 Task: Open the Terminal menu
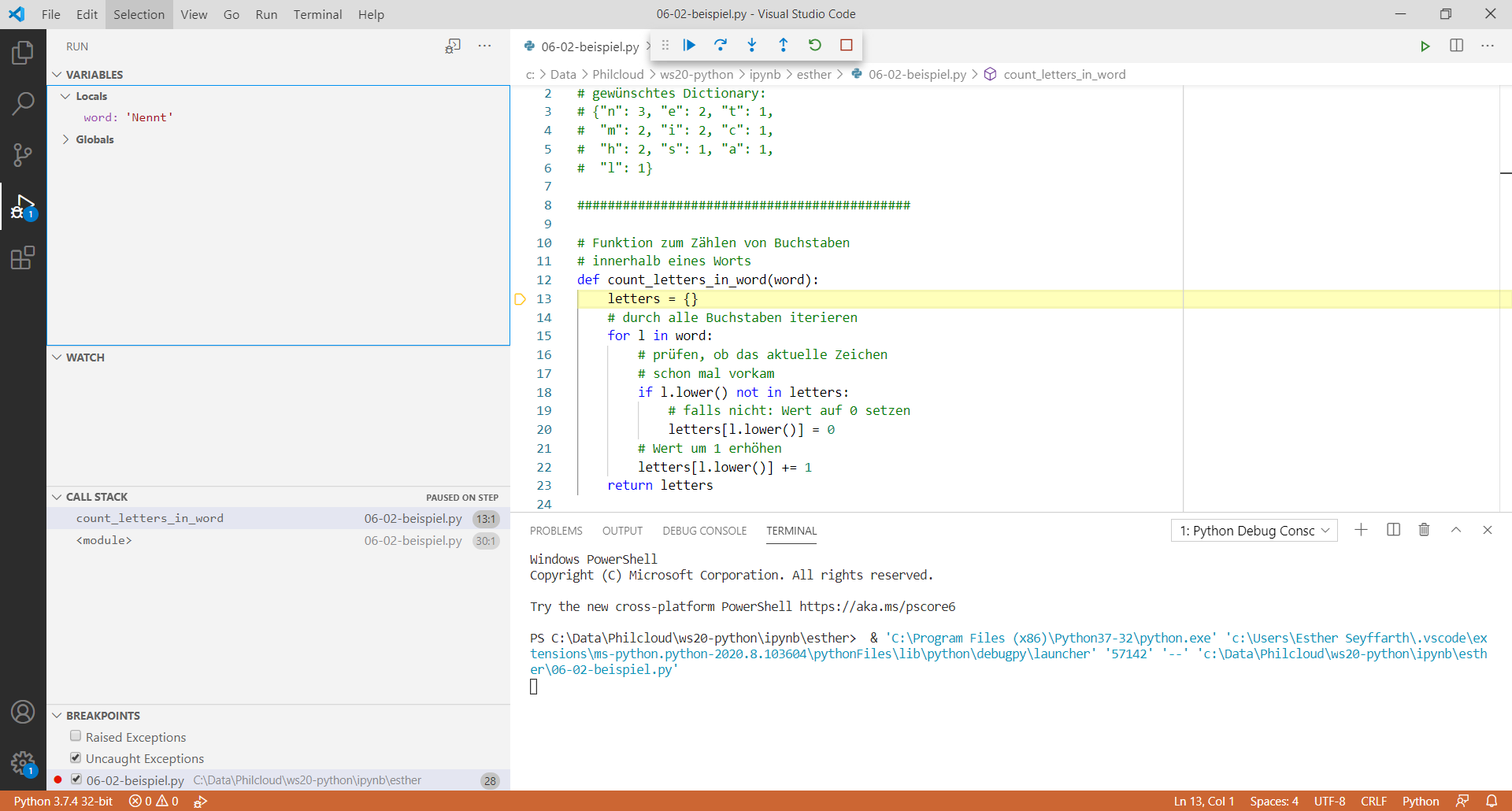click(317, 14)
